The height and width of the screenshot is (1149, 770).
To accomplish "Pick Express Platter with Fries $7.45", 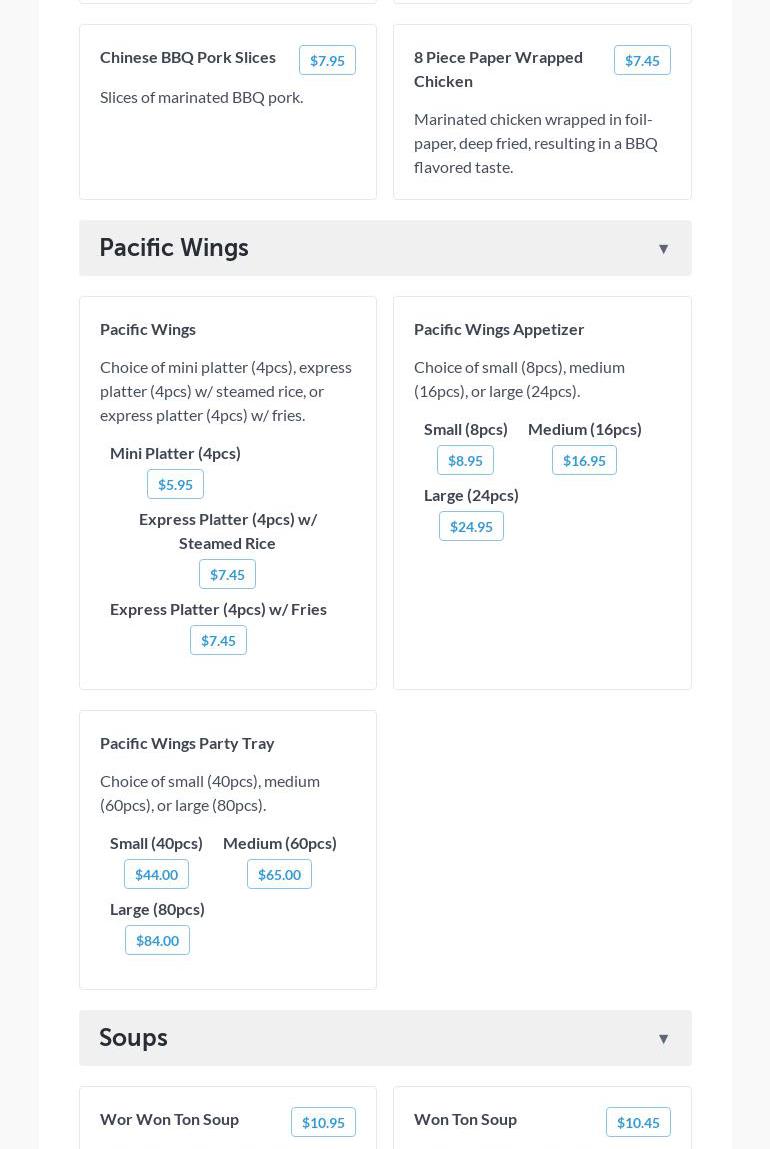I will 218,641.
